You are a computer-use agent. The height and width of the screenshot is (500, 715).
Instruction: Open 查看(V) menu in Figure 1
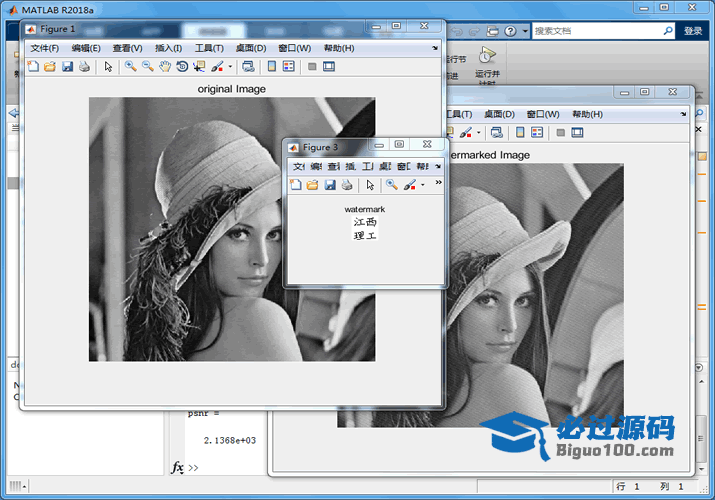[x=128, y=48]
